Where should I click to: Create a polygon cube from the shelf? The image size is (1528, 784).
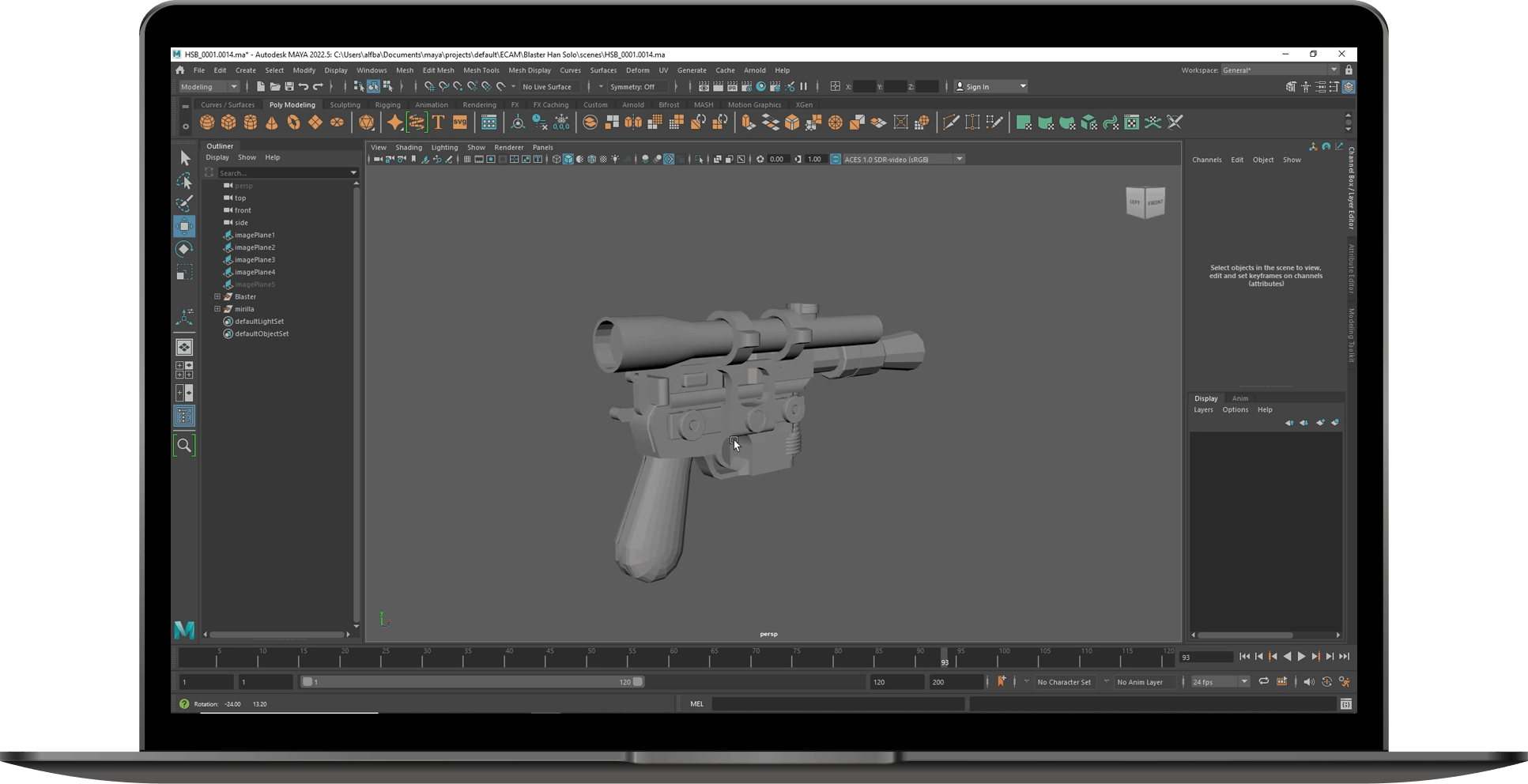pyautogui.click(x=229, y=122)
